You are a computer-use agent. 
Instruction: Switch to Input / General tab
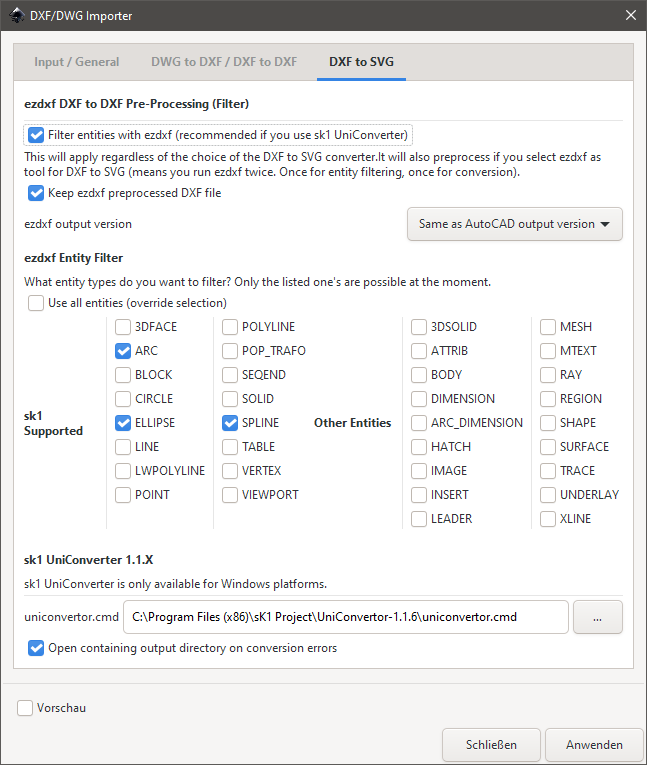point(77,62)
